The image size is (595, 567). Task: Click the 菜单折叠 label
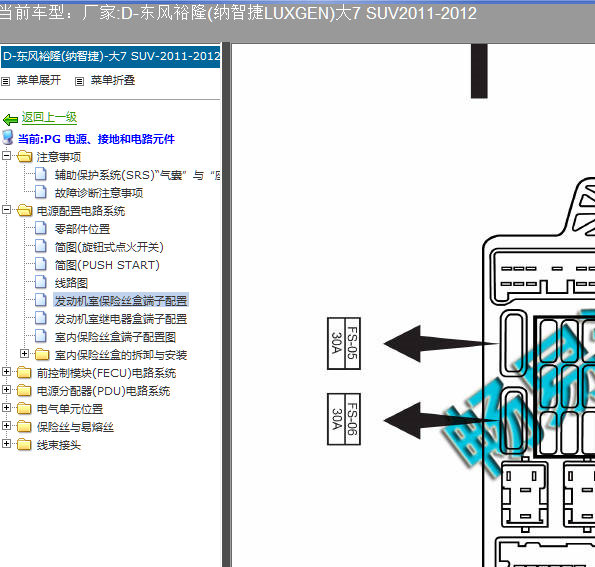113,80
